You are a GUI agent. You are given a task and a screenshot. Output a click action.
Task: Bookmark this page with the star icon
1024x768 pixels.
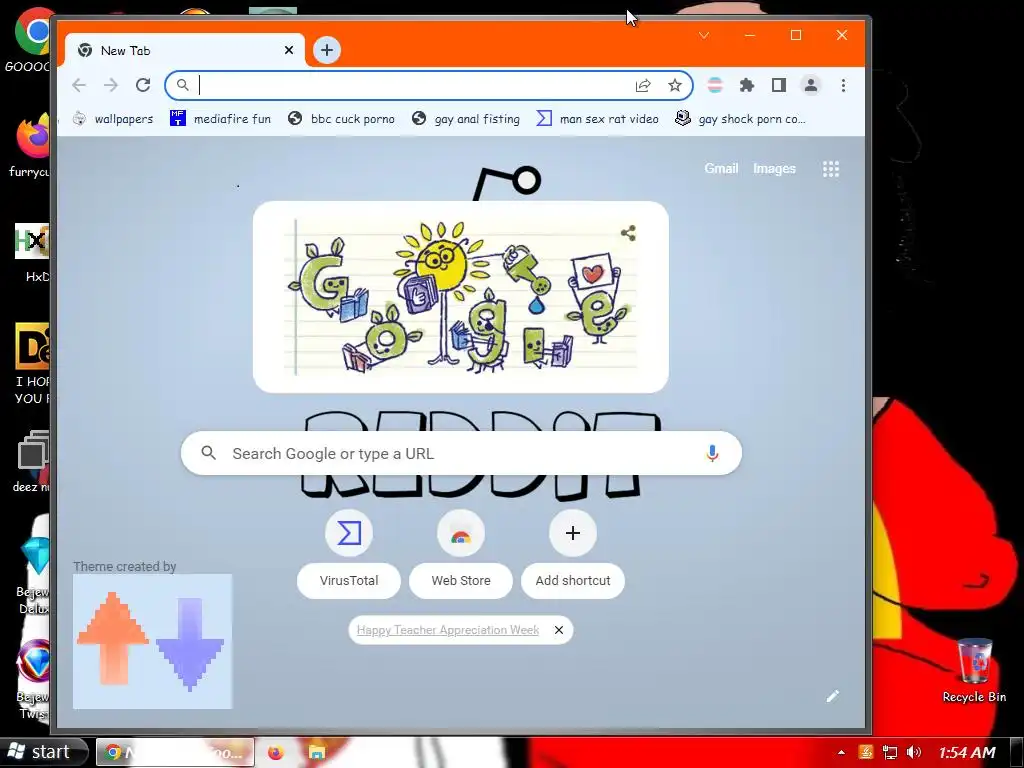[x=675, y=85]
